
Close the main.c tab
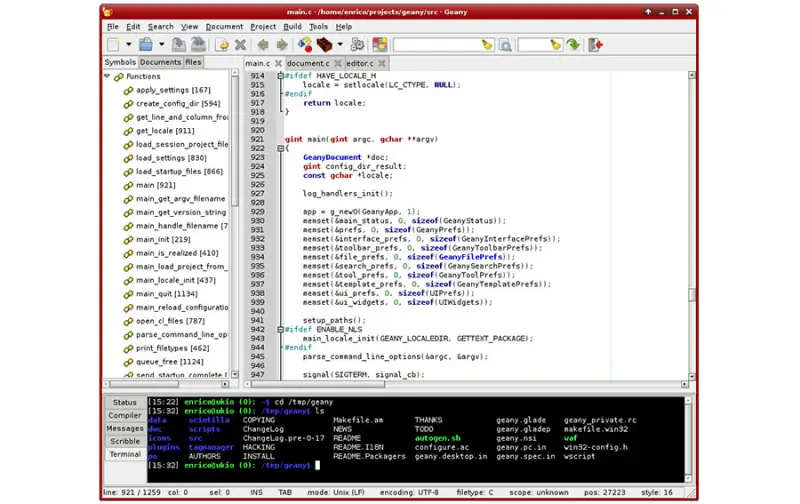tap(278, 63)
